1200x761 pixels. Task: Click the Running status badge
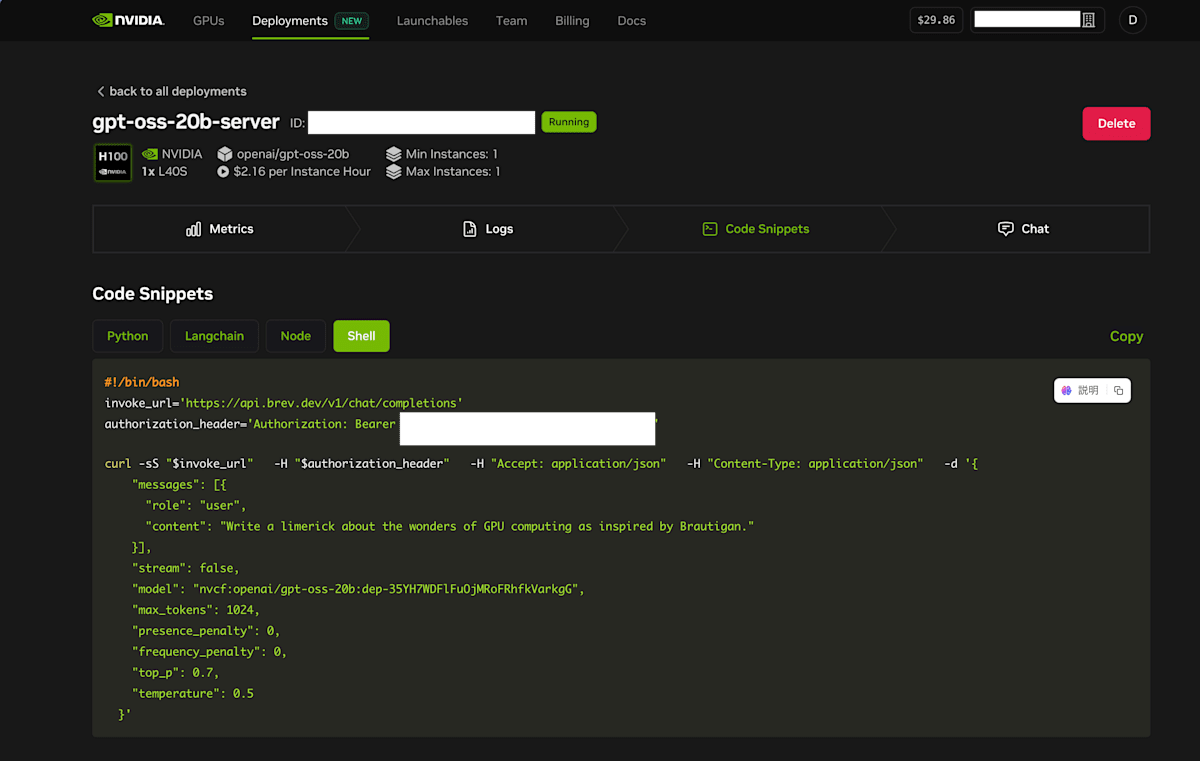[x=569, y=122]
